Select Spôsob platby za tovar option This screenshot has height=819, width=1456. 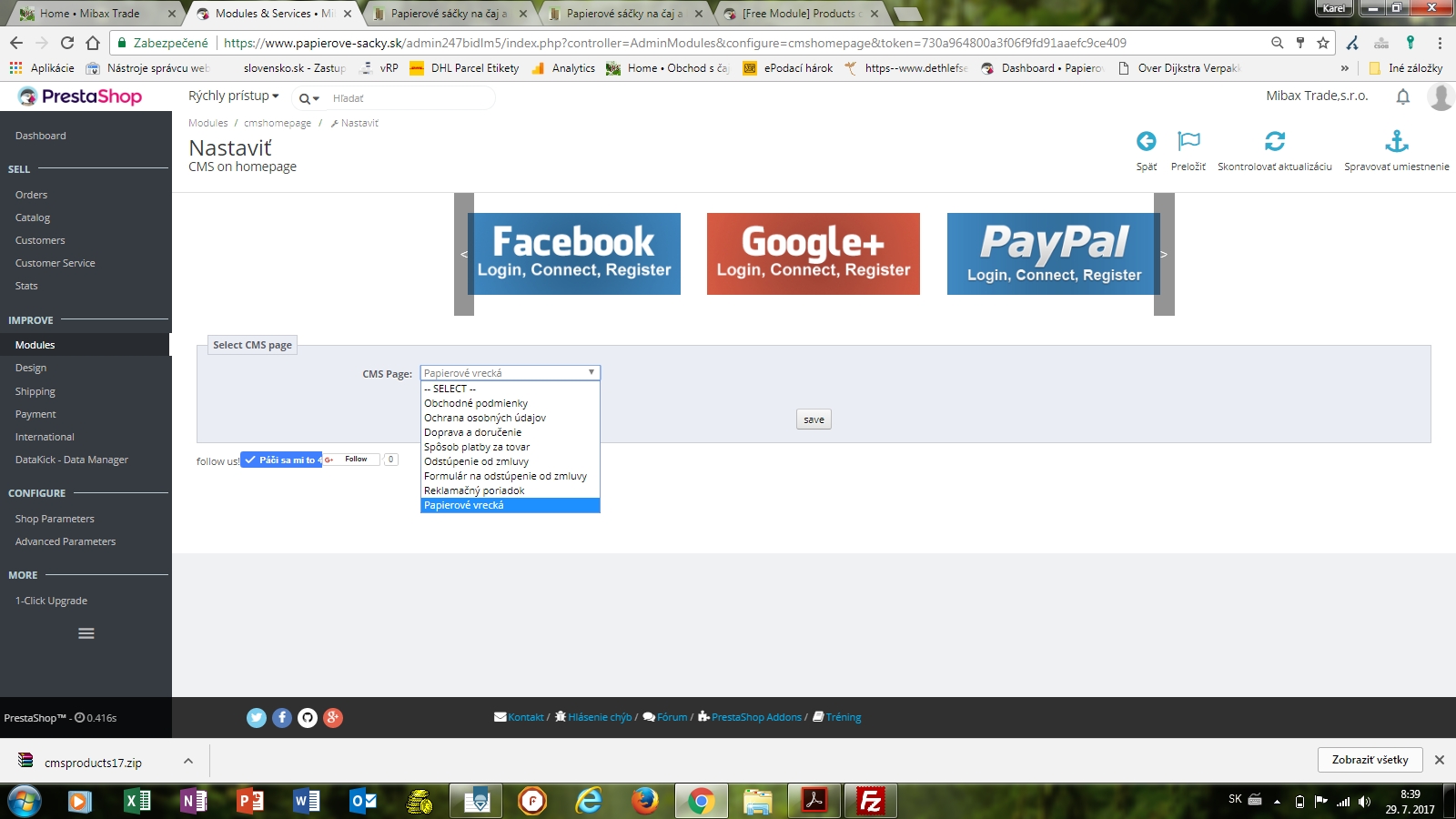pyautogui.click(x=510, y=447)
